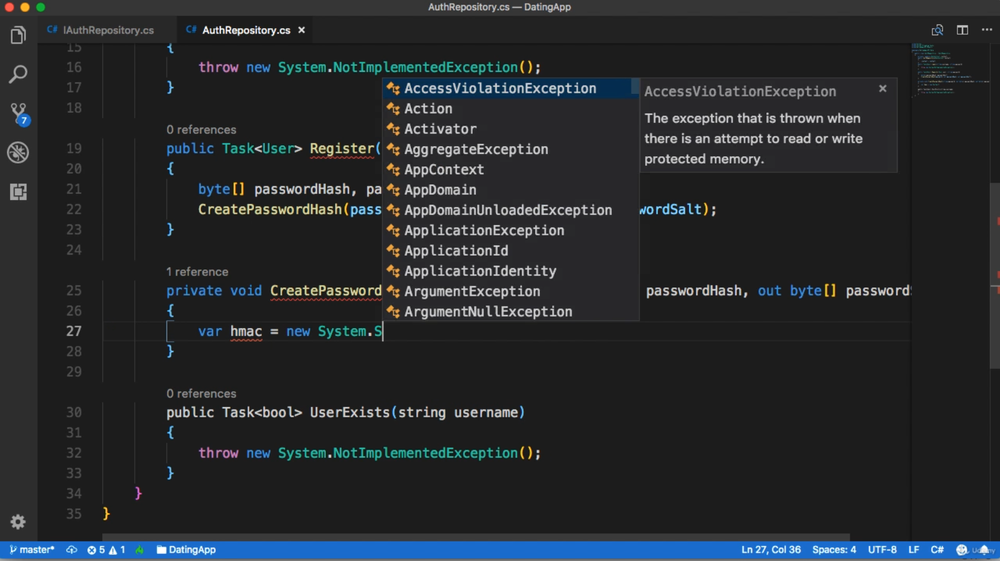Open the Extensions view in activity bar
The height and width of the screenshot is (561, 1000).
(18, 192)
